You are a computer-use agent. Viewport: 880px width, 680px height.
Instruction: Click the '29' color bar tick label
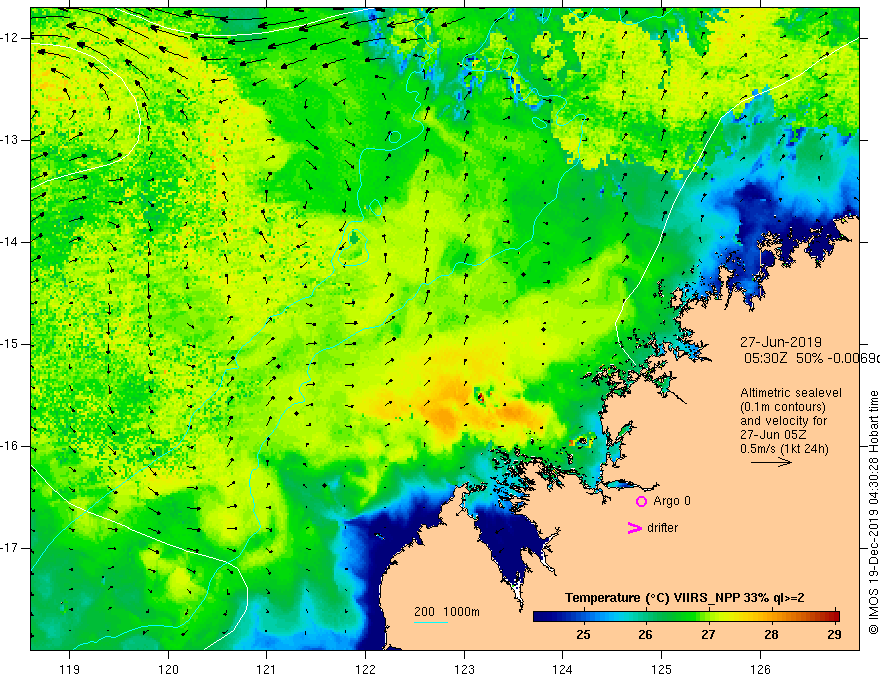[x=834, y=635]
